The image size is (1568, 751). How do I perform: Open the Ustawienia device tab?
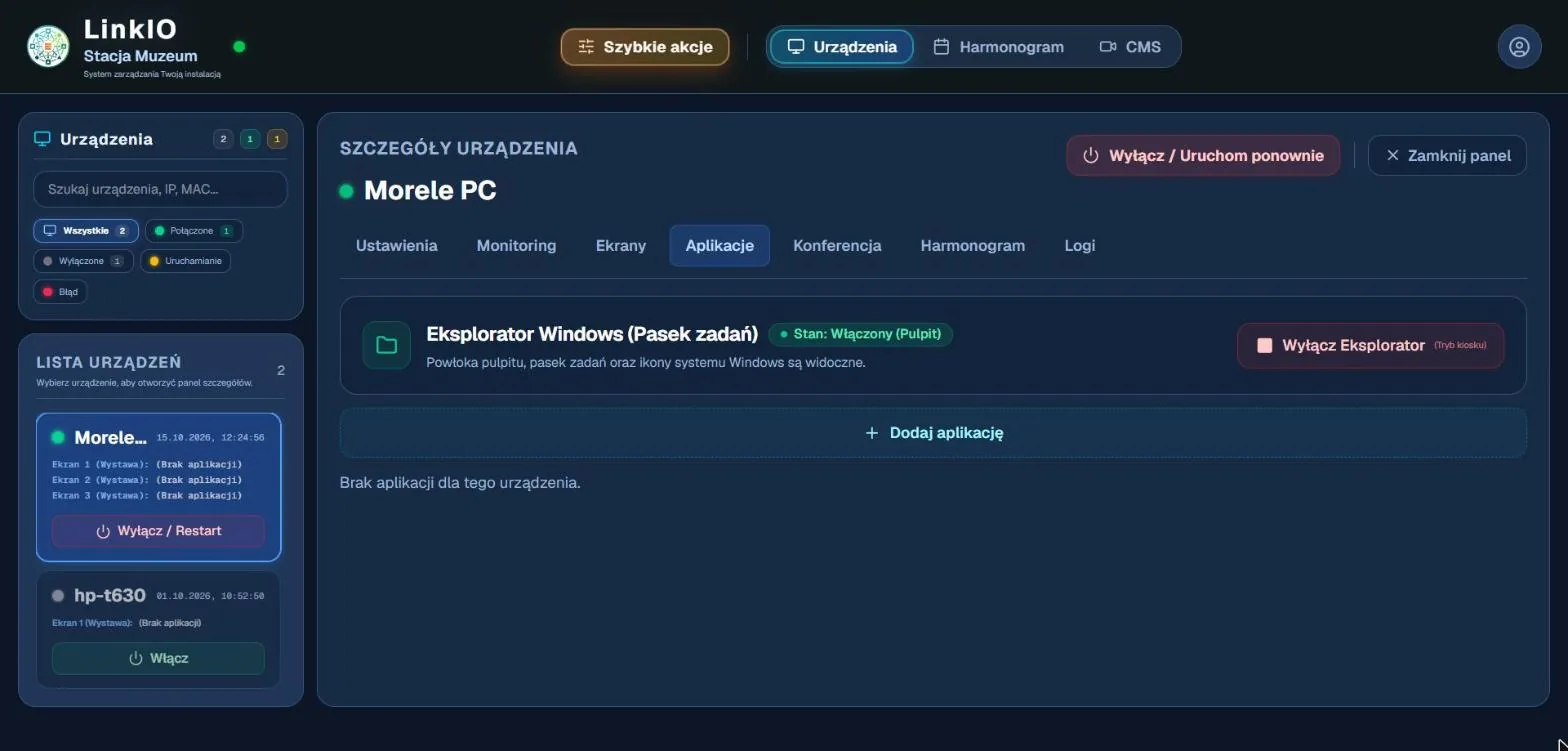tap(397, 245)
